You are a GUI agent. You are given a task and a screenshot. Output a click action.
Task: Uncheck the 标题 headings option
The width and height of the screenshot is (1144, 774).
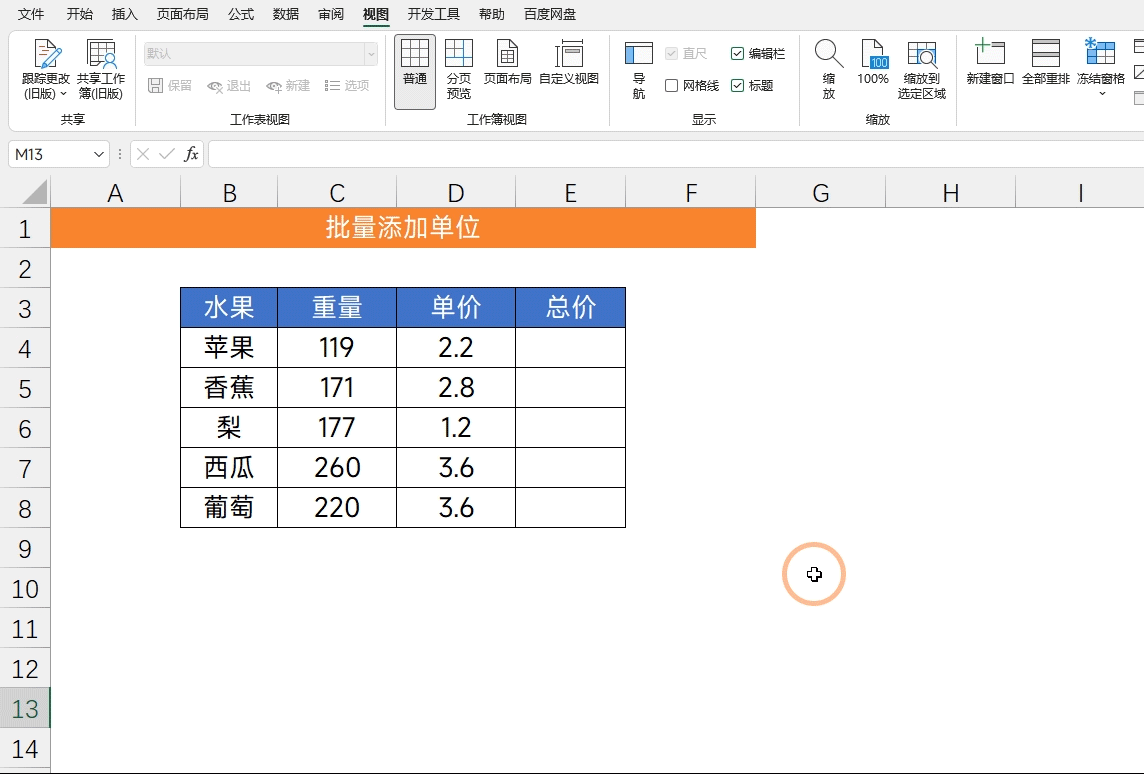[739, 85]
